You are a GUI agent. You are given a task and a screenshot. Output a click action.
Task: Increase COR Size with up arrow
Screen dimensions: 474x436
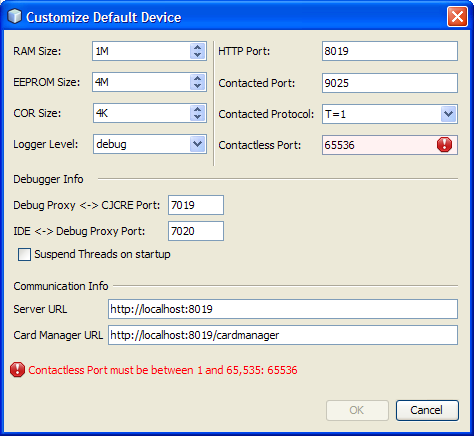coord(198,109)
